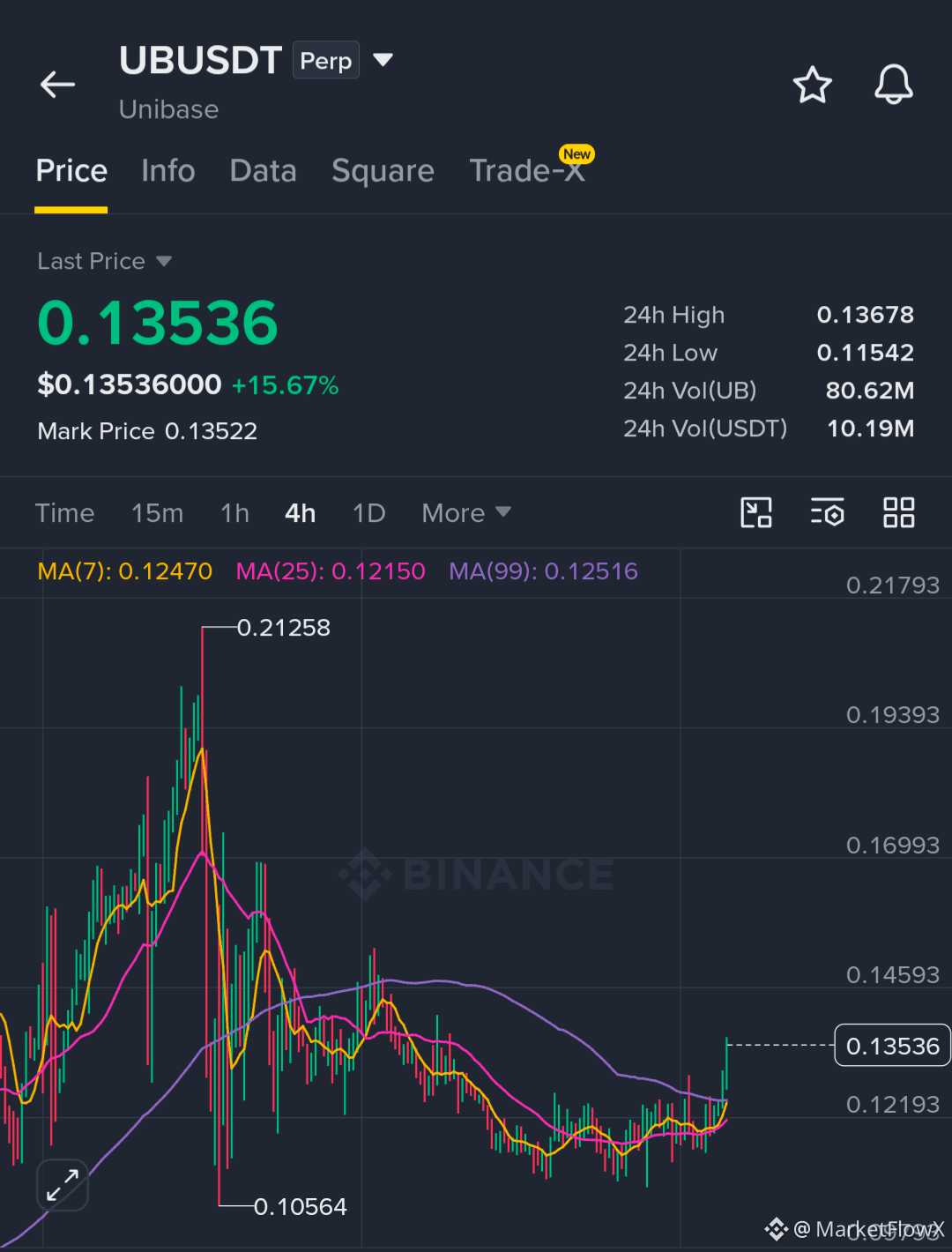Tap the current price label 0.13536 on axis
Image resolution: width=952 pixels, height=1252 pixels.
click(892, 1046)
